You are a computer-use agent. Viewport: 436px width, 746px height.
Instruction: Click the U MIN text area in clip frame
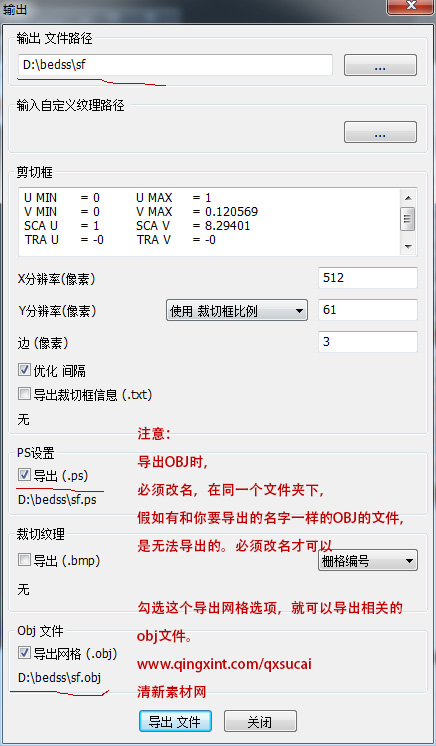pos(40,197)
